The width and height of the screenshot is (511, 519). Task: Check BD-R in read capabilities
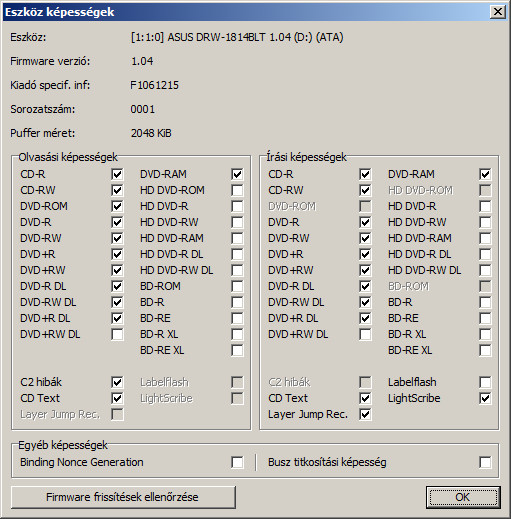tap(237, 302)
